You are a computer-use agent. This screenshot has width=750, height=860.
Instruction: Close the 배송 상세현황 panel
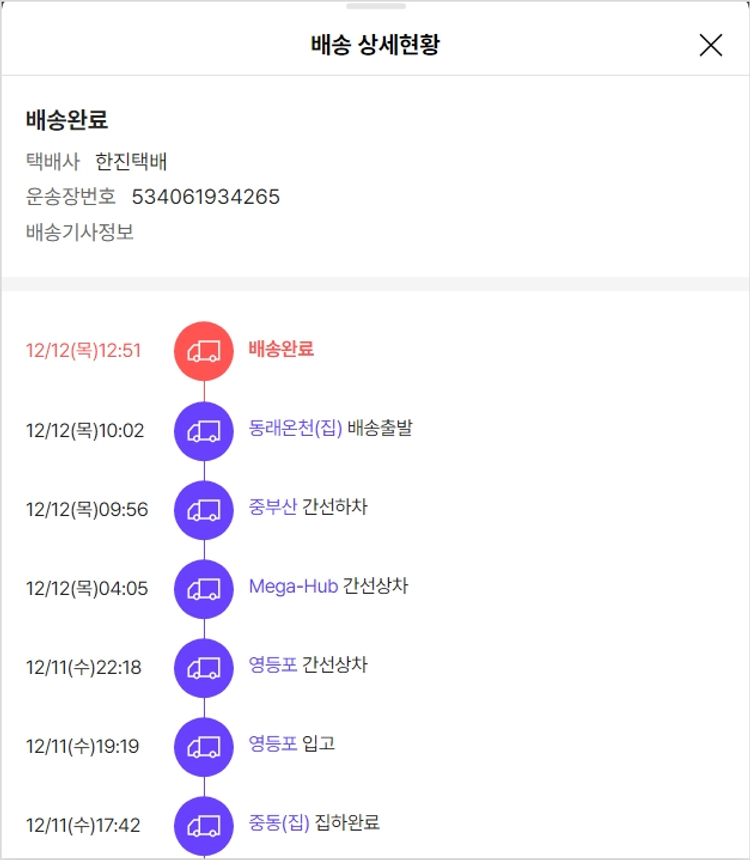click(x=710, y=45)
